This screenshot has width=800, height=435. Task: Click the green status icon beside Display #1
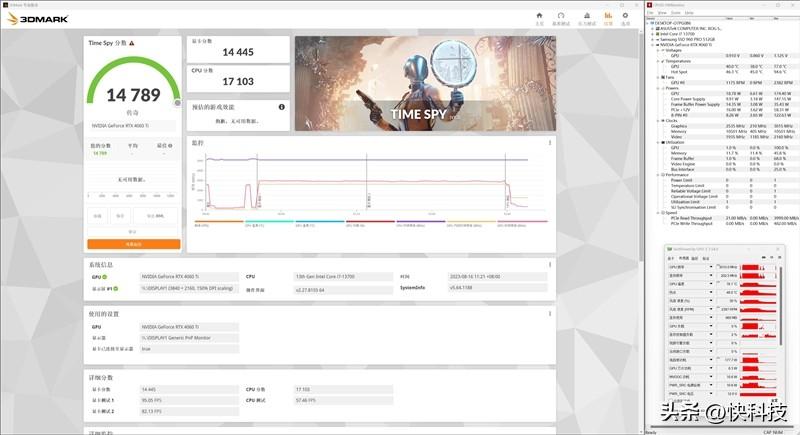116,289
